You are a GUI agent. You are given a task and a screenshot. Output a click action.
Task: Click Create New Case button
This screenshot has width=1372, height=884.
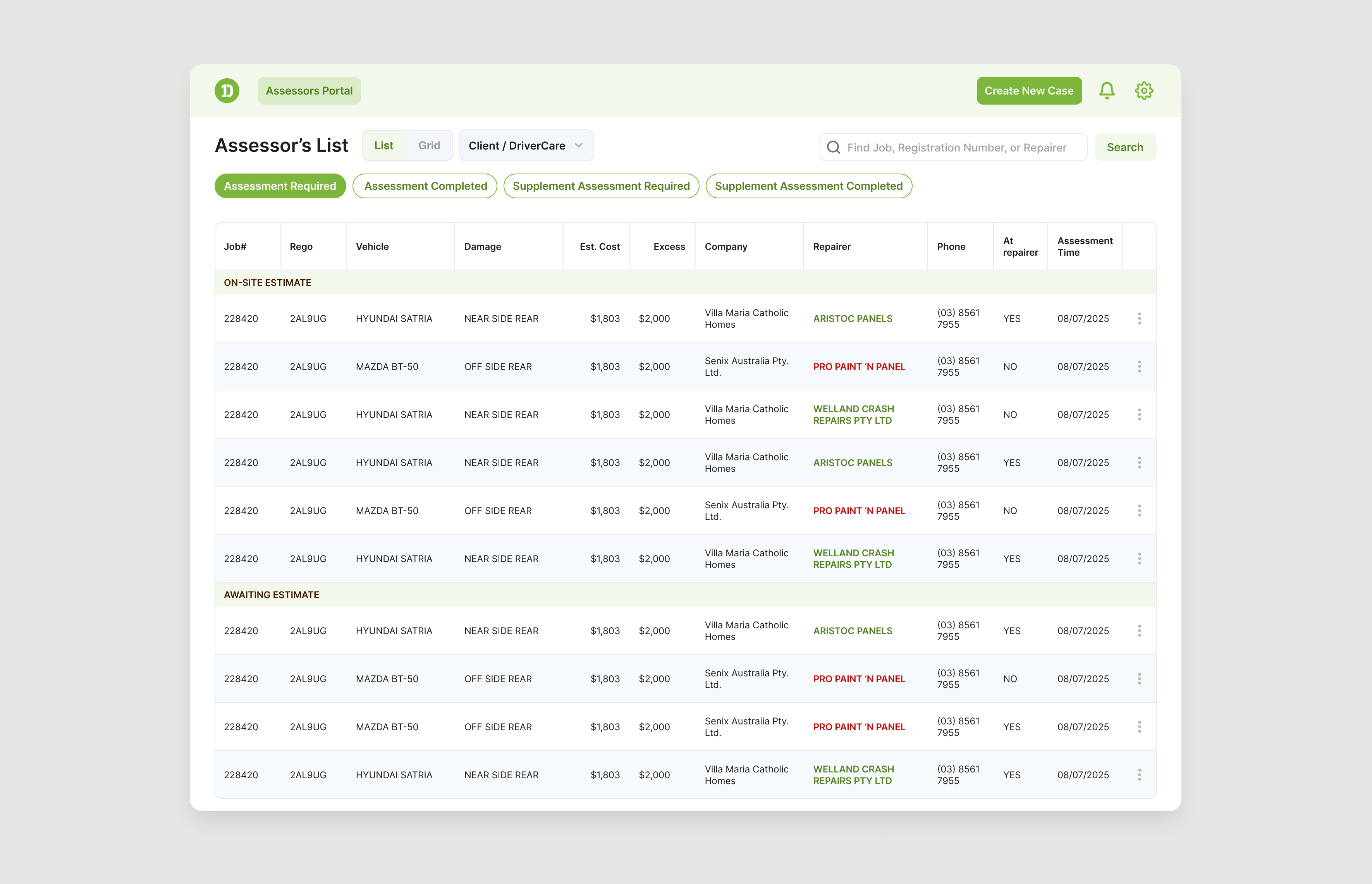point(1029,91)
